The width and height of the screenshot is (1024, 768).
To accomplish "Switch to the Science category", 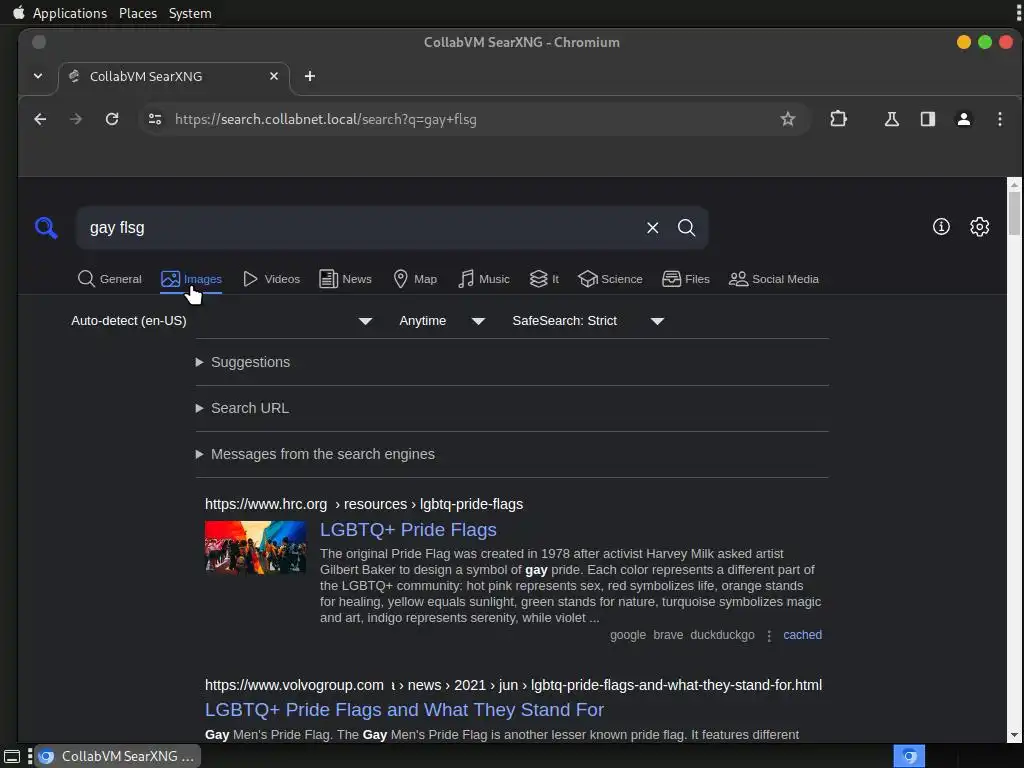I will coord(611,279).
